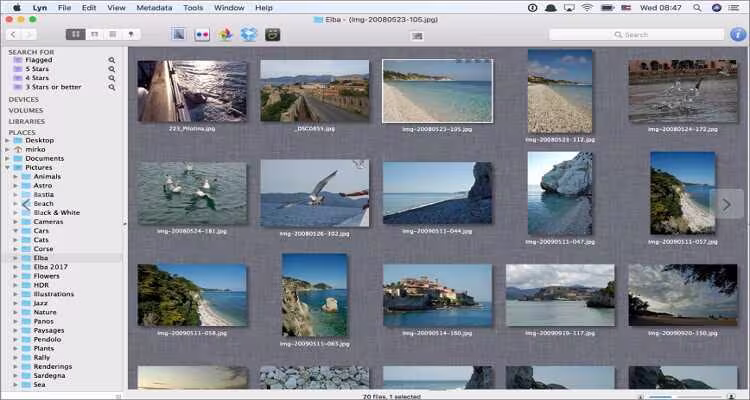Expand the Elba 2017 folder
This screenshot has width=750, height=400.
pos(16,266)
